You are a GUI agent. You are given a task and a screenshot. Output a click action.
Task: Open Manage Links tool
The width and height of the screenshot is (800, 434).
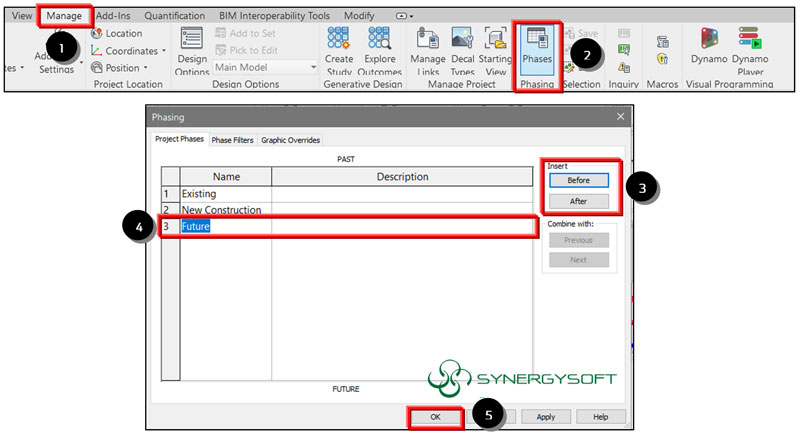coord(428,52)
